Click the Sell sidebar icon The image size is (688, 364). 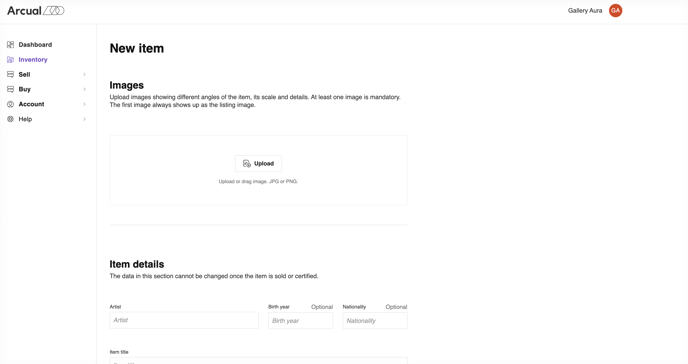[11, 74]
